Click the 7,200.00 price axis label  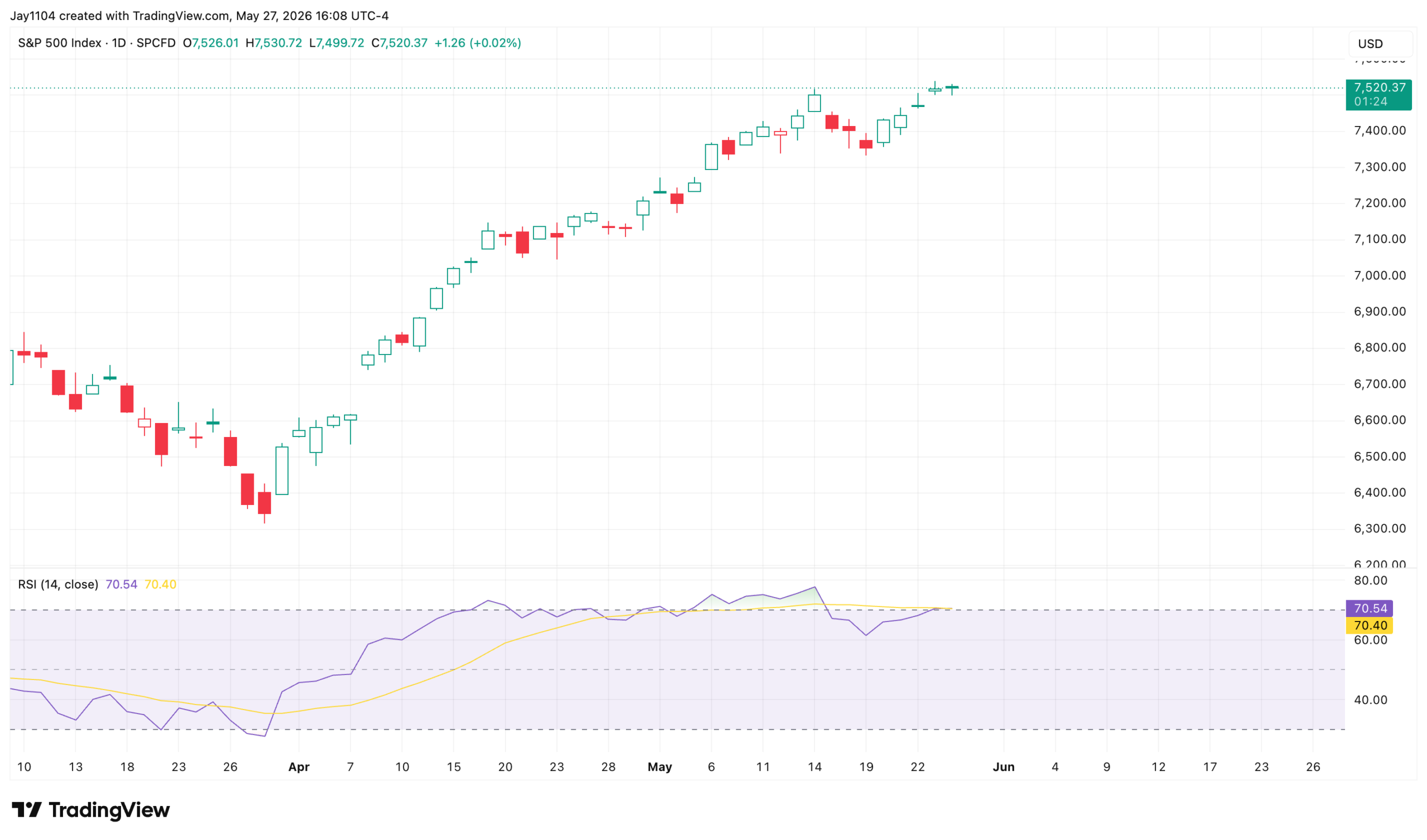[x=1380, y=203]
